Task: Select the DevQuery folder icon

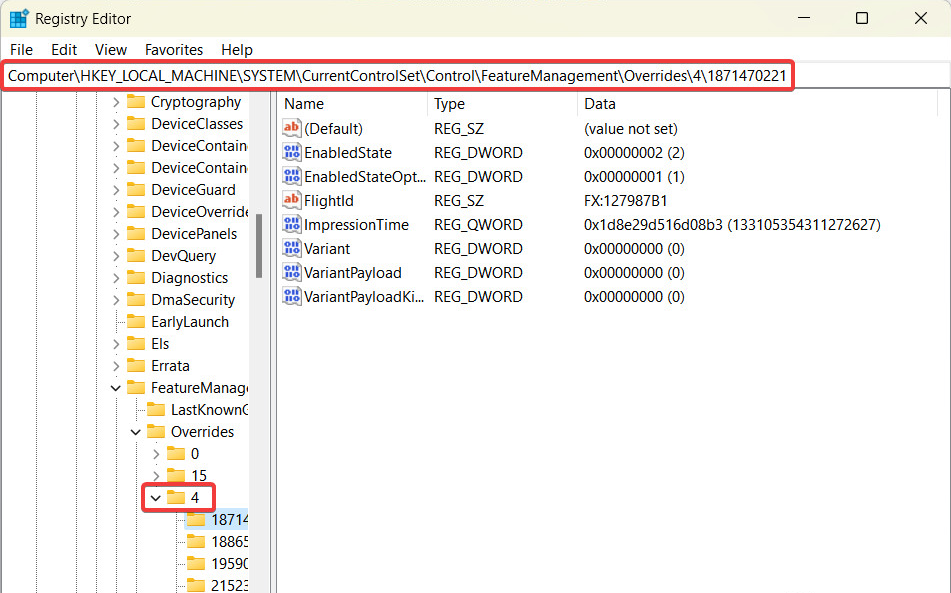Action: (136, 256)
